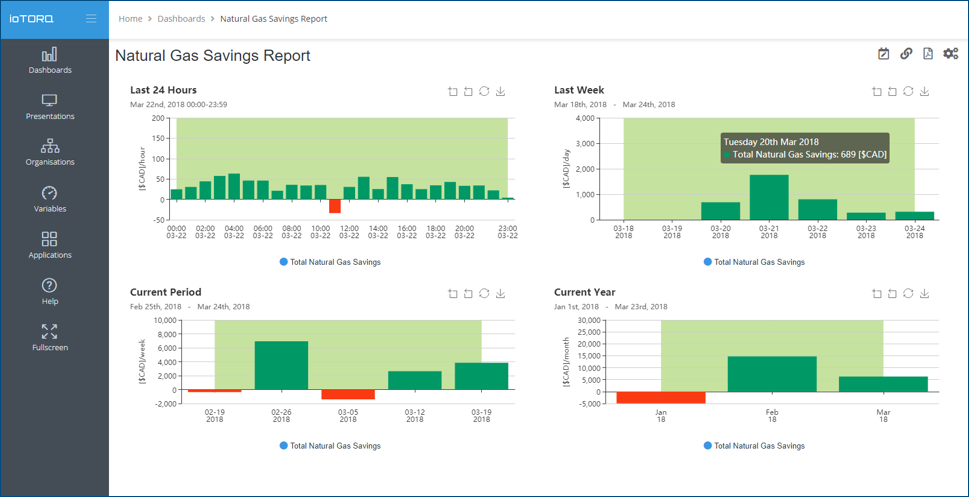Select the 03-21 bar in Last Week chart

coord(769,197)
